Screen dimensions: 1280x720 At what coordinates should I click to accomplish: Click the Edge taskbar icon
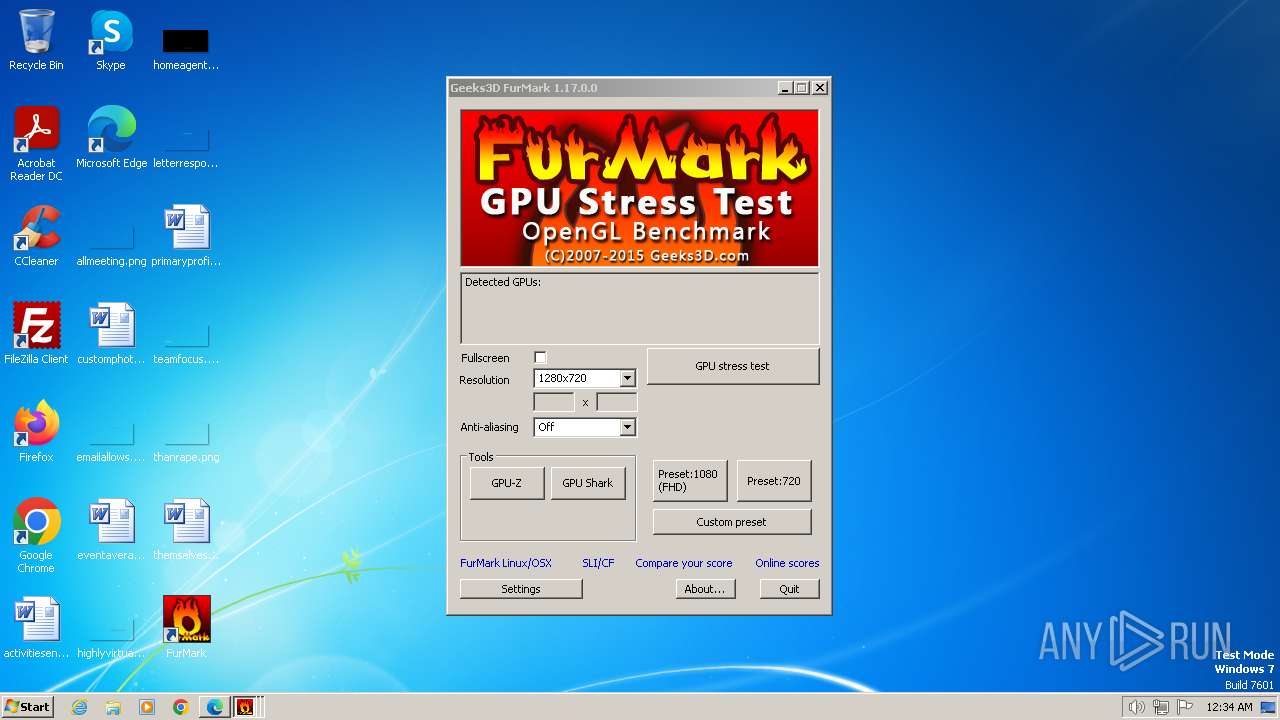coord(215,707)
